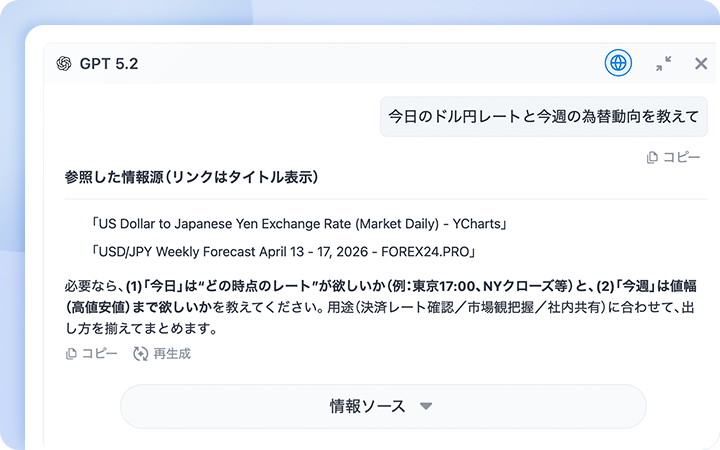Screen dimensions: 720x450
Task: Click the OpenAI logo next to GPT 5.2
Action: pos(64,63)
